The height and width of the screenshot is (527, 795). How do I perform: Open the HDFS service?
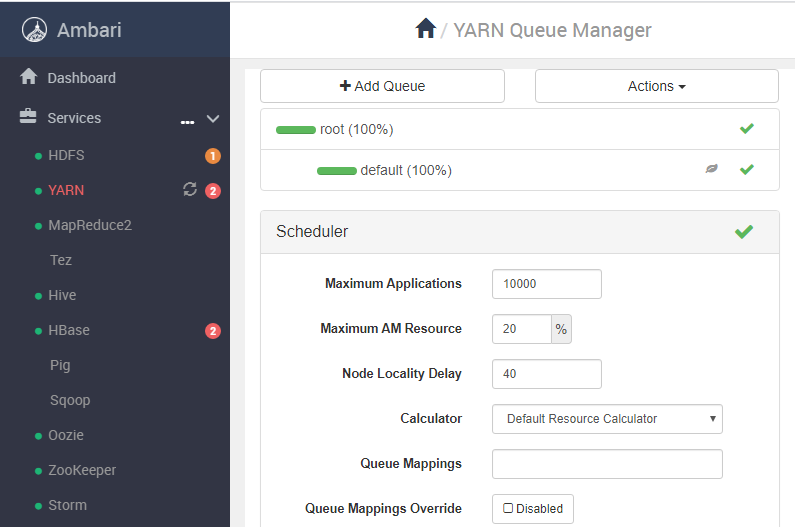[x=66, y=155]
